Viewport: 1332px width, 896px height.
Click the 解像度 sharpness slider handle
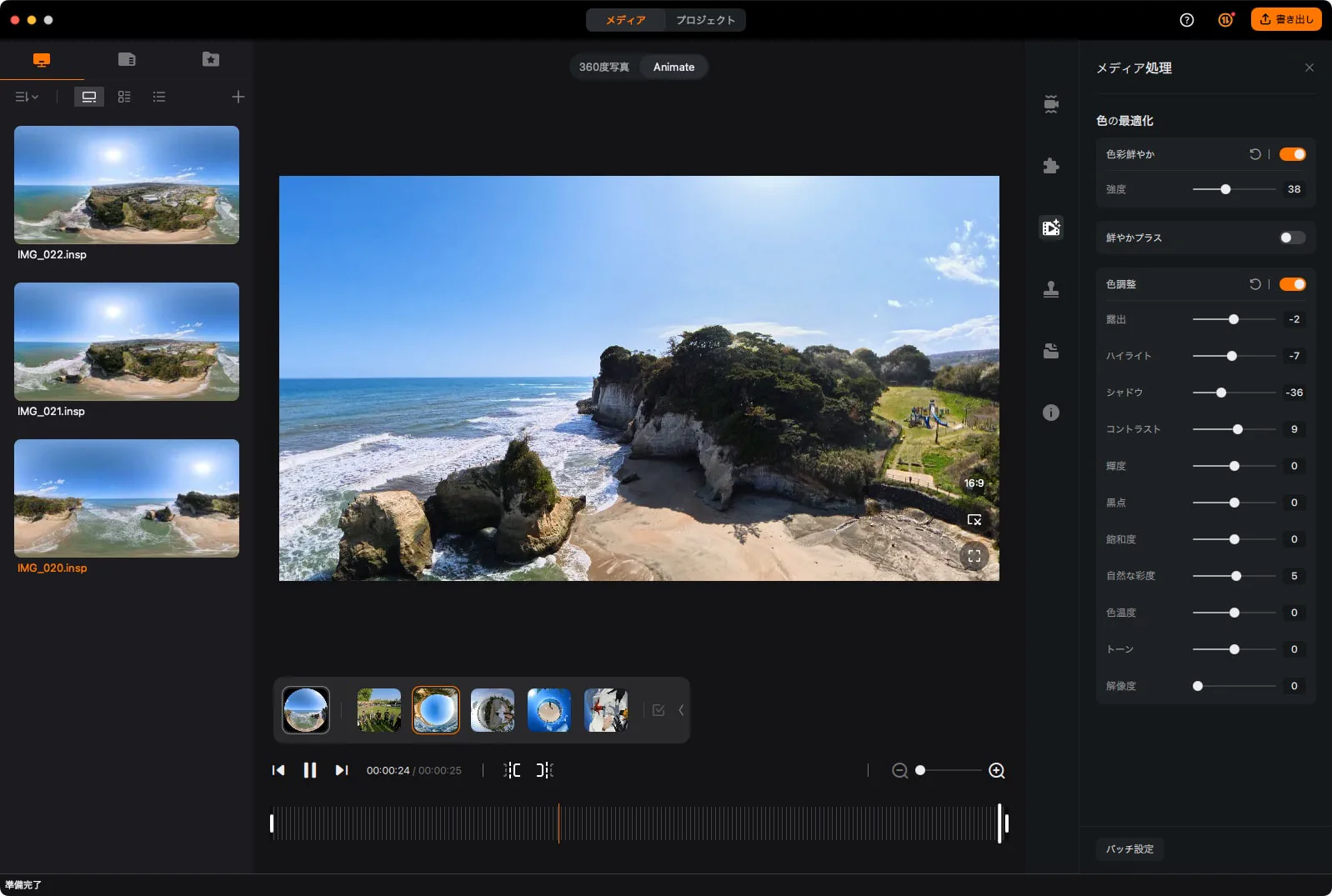coord(1198,686)
